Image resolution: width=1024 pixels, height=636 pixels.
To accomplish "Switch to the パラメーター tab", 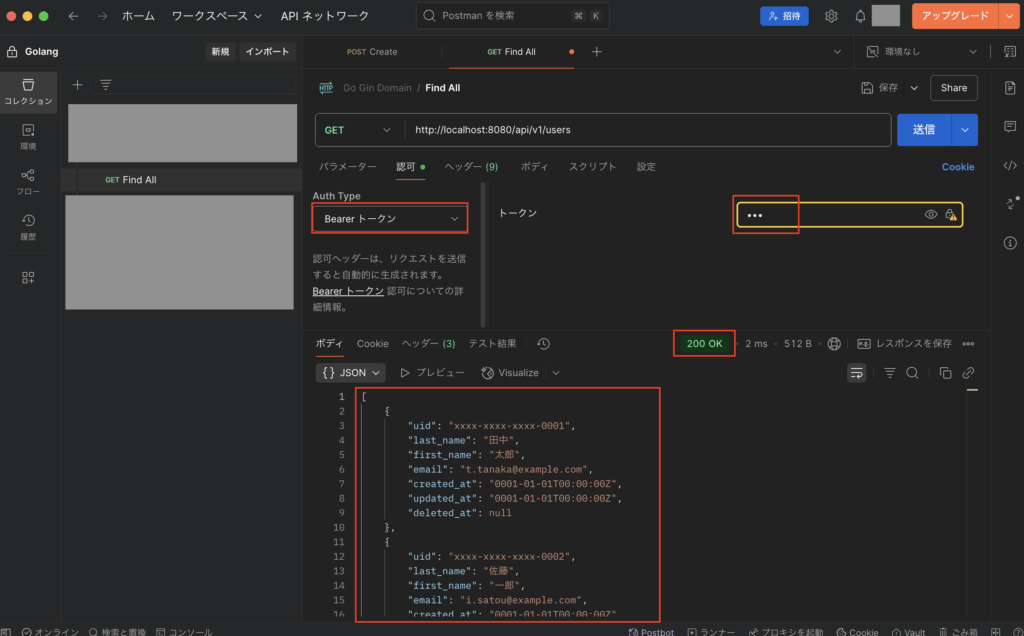I will pos(347,167).
